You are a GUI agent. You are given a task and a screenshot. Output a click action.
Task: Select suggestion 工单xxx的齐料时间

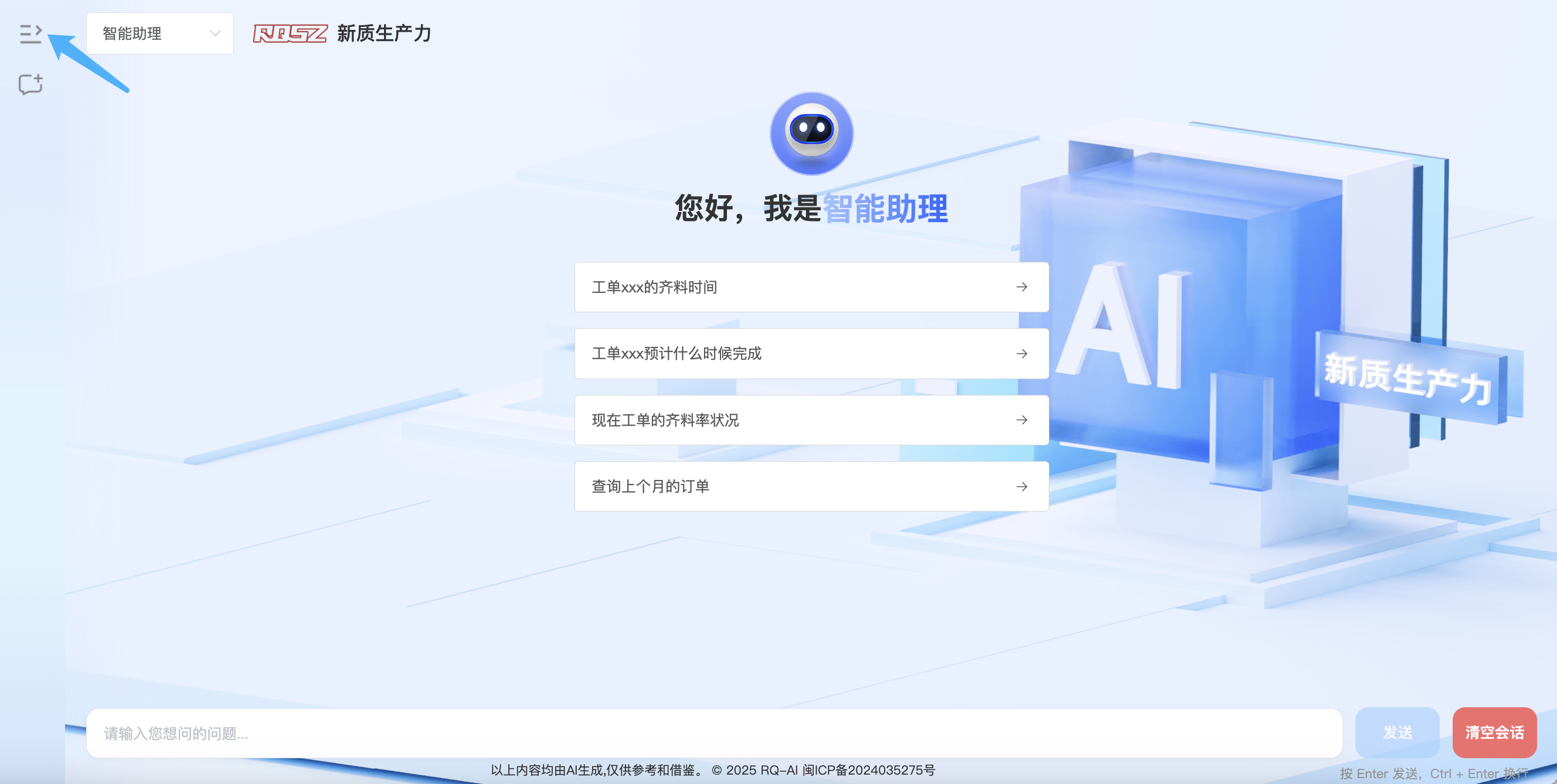coord(655,287)
